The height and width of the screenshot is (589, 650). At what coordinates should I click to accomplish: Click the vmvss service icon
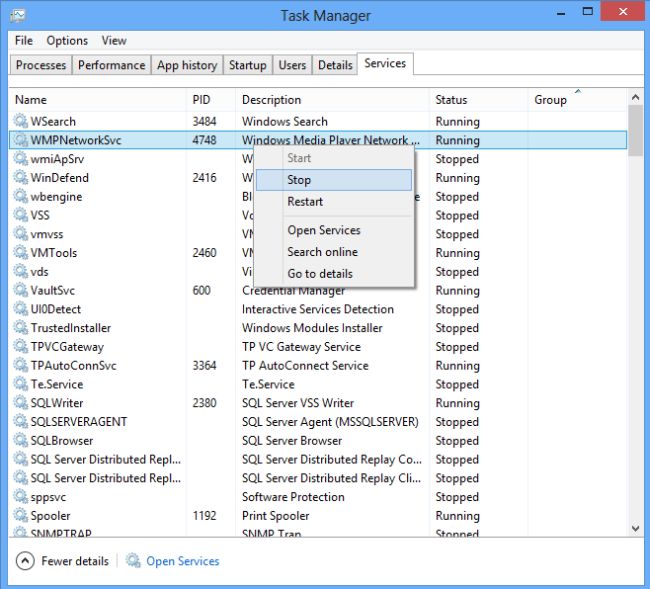point(20,234)
